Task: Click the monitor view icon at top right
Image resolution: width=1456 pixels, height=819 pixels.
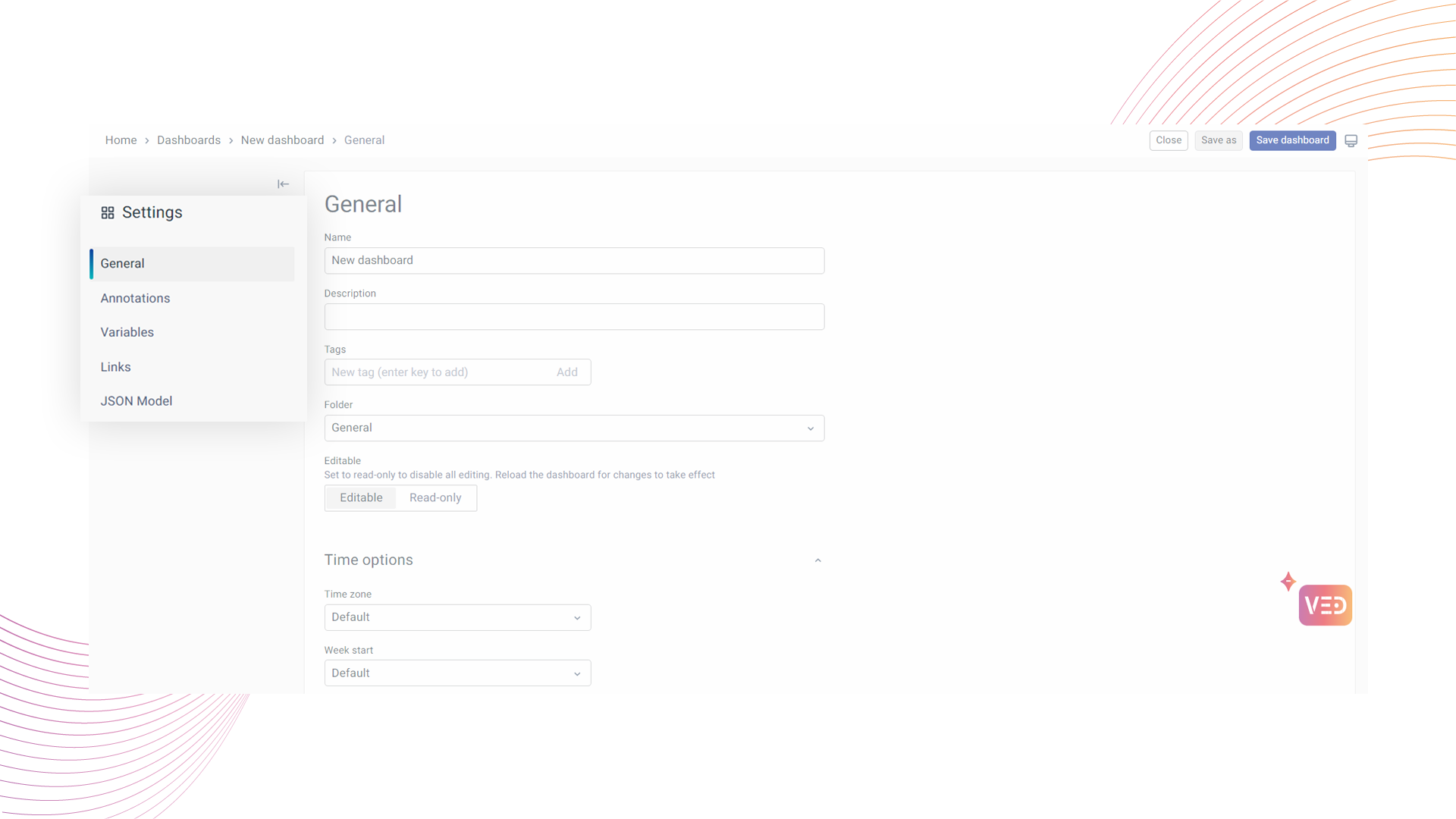Action: pyautogui.click(x=1351, y=141)
